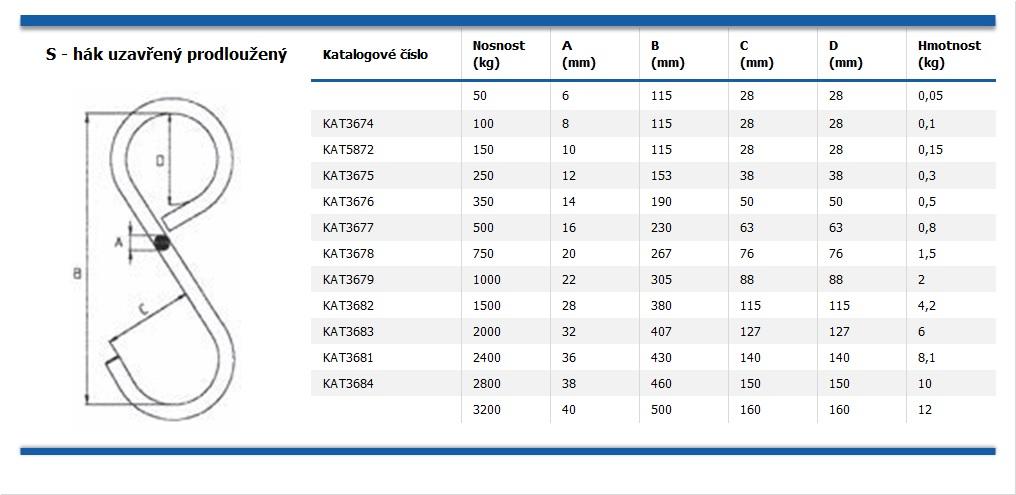The image size is (1016, 495).
Task: Click the 'Hmotnost (kg)' column header
Action: pos(949,54)
